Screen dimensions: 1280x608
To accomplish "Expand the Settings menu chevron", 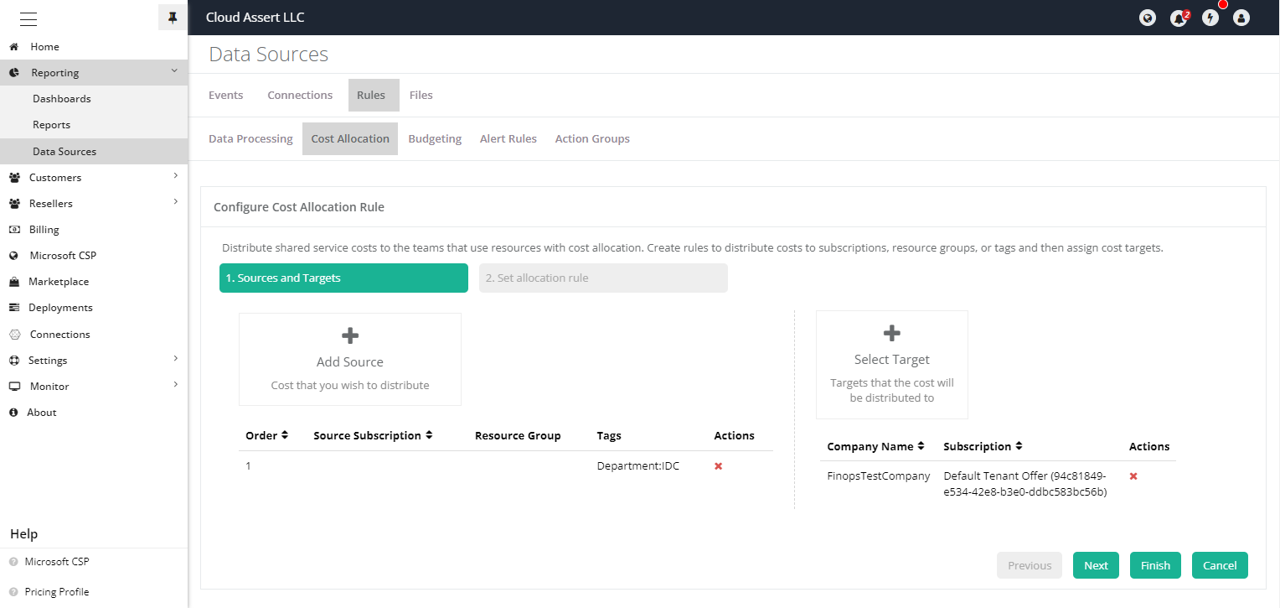I will pos(175,358).
